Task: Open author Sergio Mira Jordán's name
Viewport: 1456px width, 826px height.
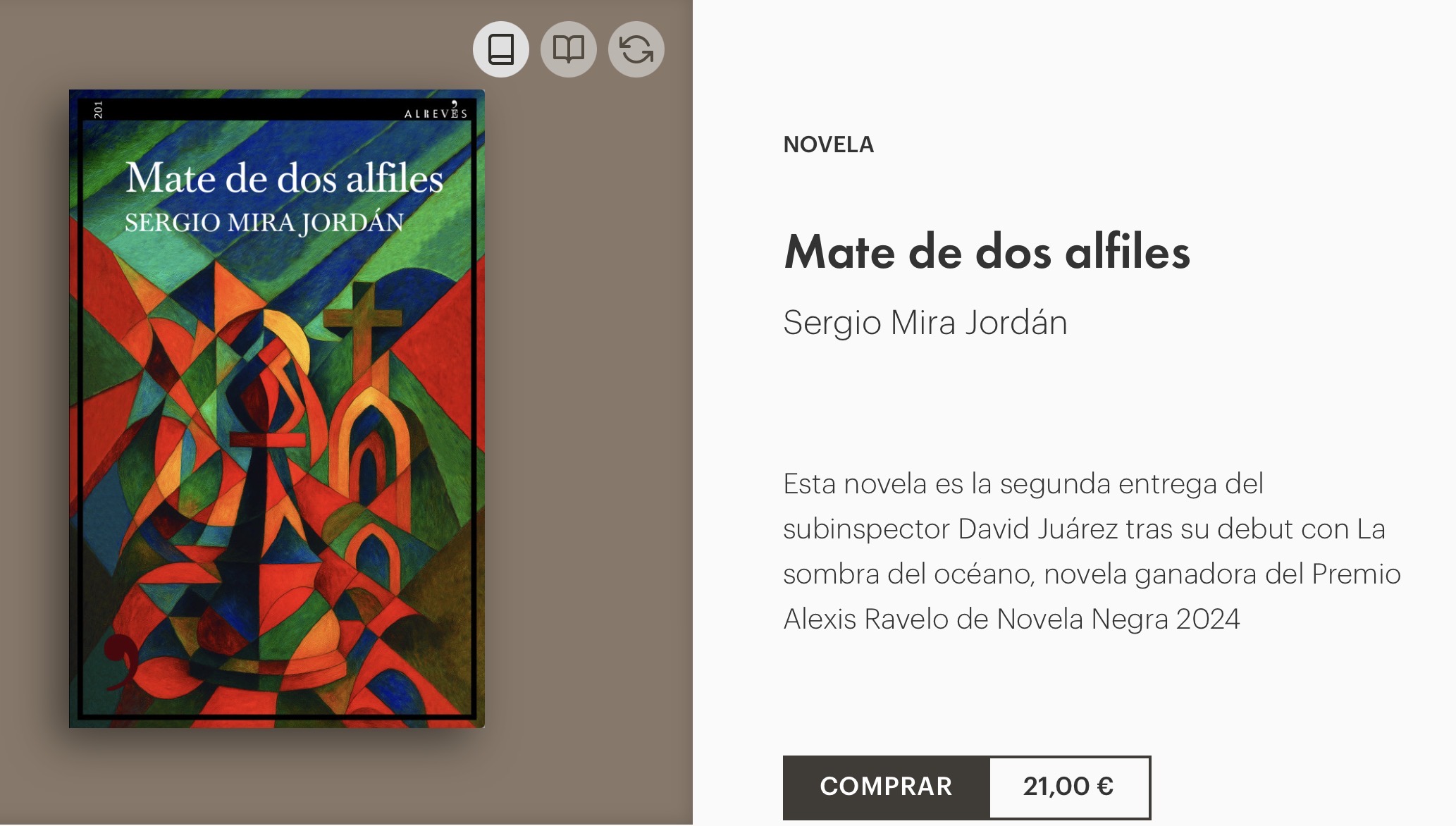Action: click(925, 323)
